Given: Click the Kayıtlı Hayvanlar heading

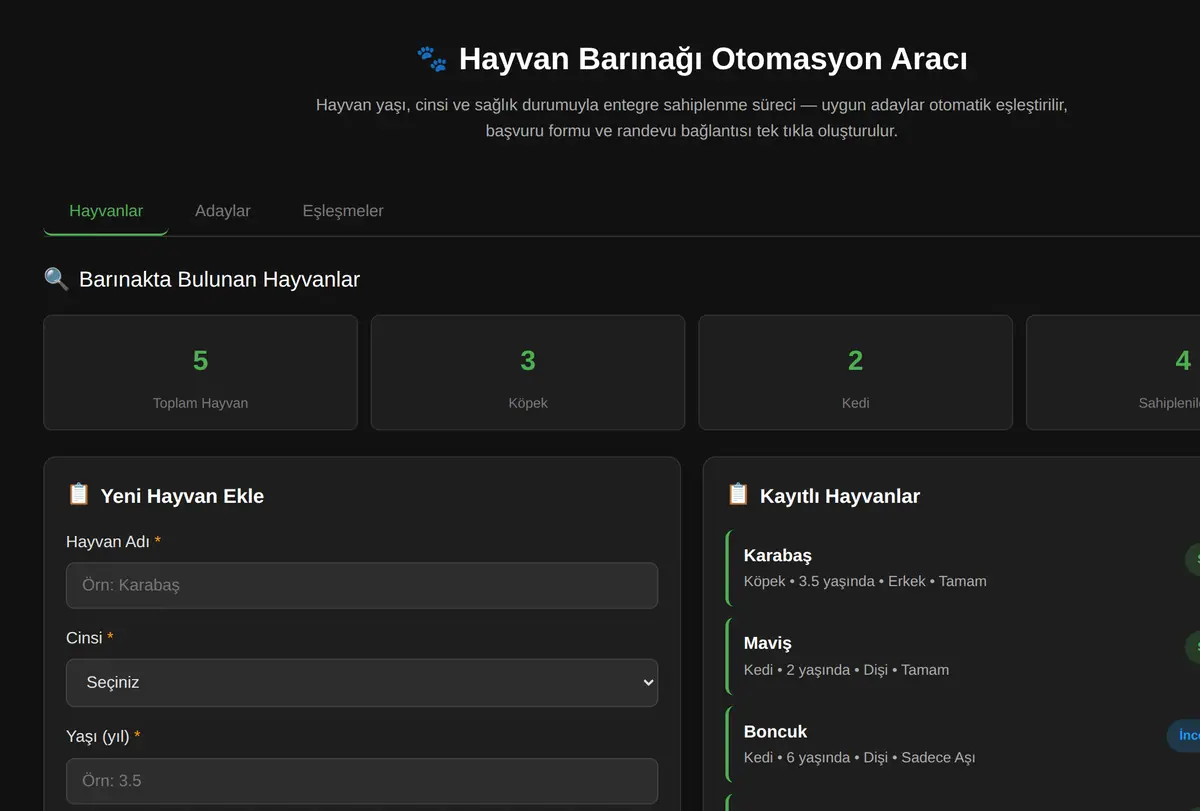Looking at the screenshot, I should pos(840,496).
